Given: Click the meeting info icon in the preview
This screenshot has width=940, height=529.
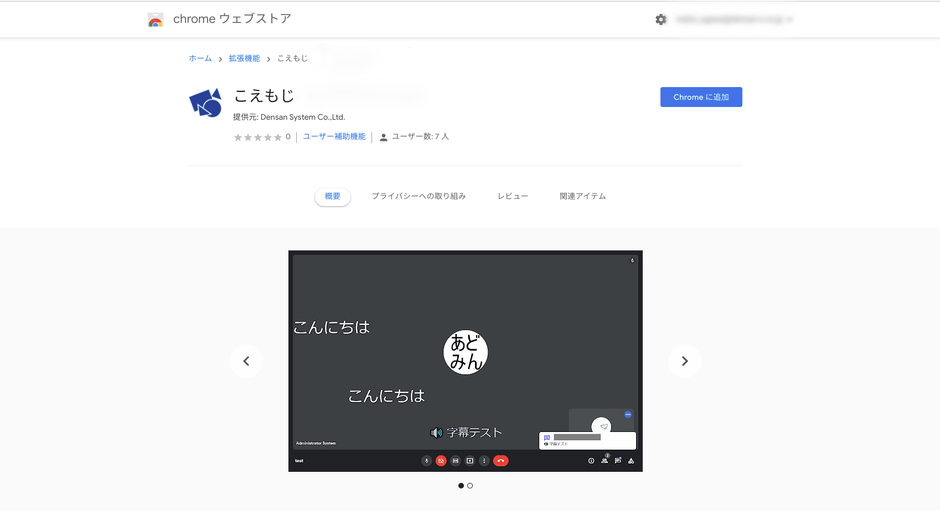Looking at the screenshot, I should (x=591, y=461).
